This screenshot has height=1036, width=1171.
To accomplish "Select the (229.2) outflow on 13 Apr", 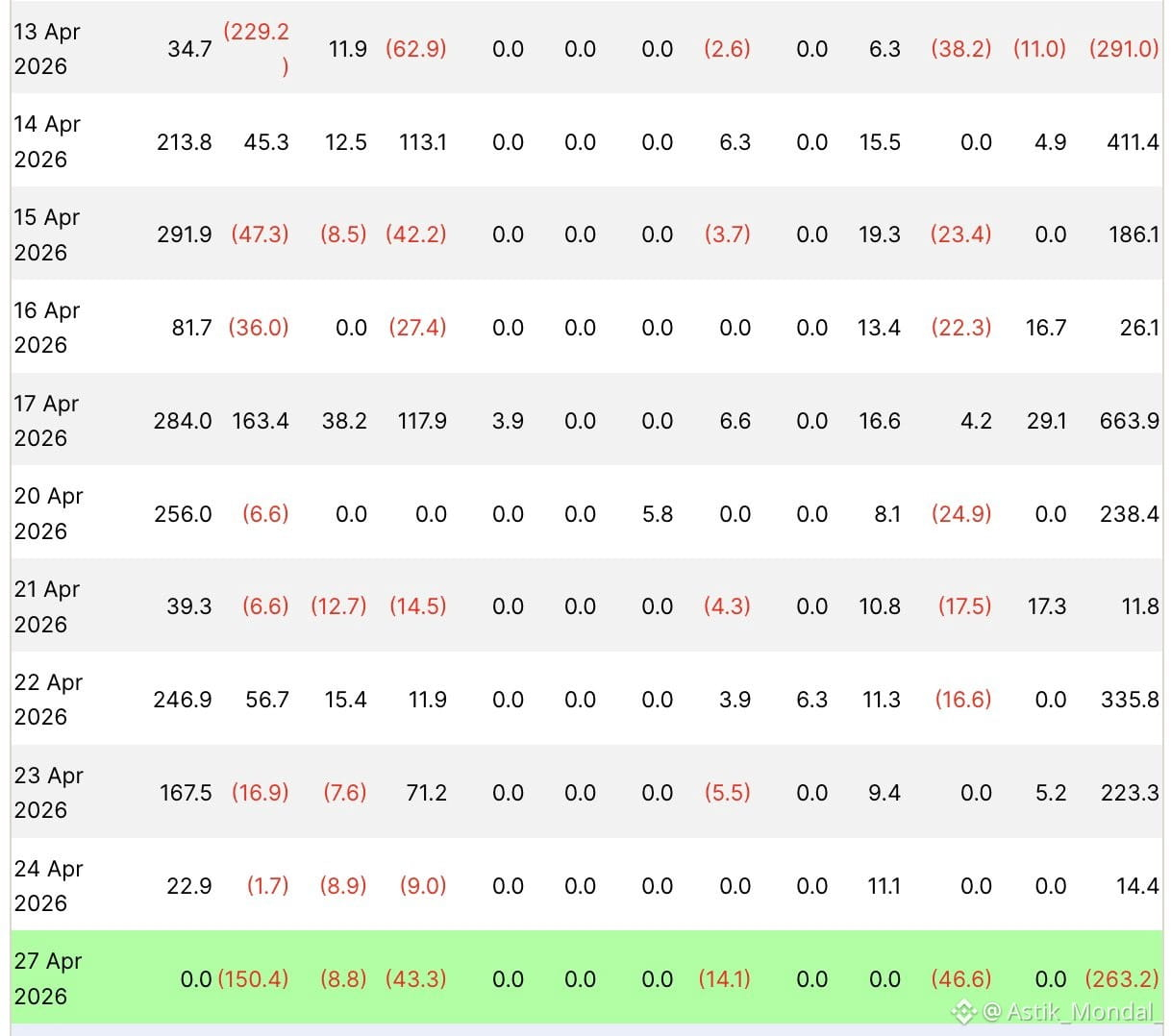I will point(256,49).
